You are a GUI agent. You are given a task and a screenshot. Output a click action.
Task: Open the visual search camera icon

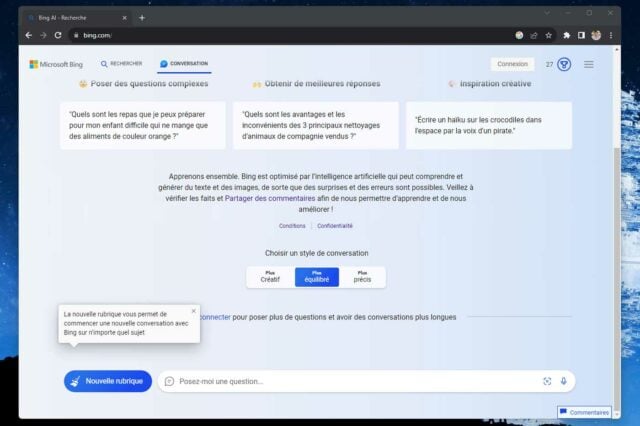click(547, 381)
